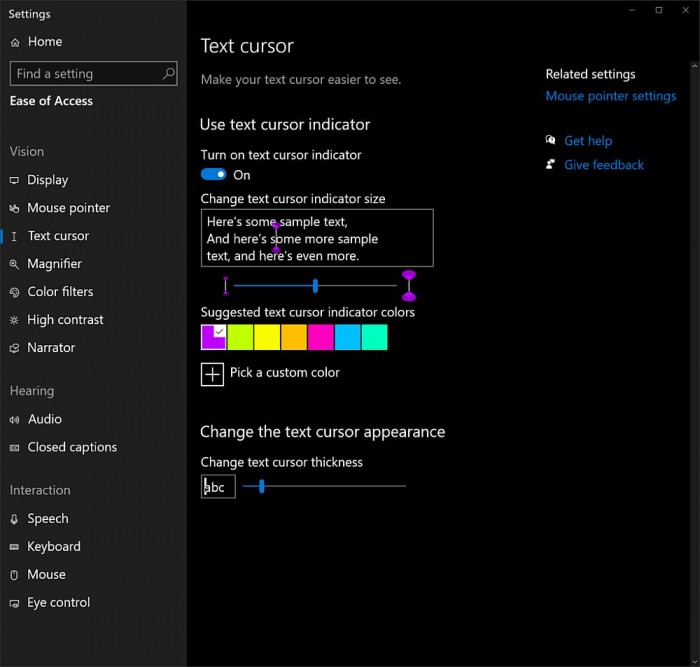Click the Give feedback link
This screenshot has height=667, width=700.
tap(603, 165)
